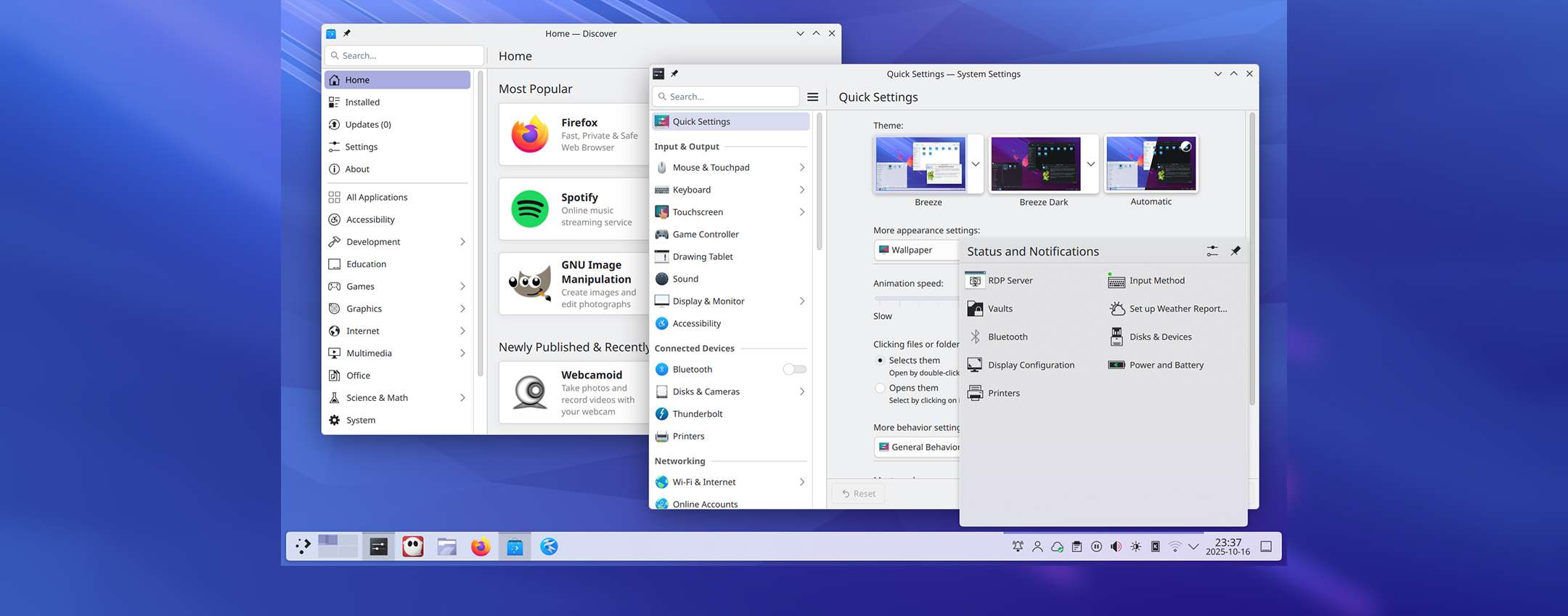Pin the Status and Notifications popup open
The height and width of the screenshot is (616, 1568).
pyautogui.click(x=1235, y=251)
